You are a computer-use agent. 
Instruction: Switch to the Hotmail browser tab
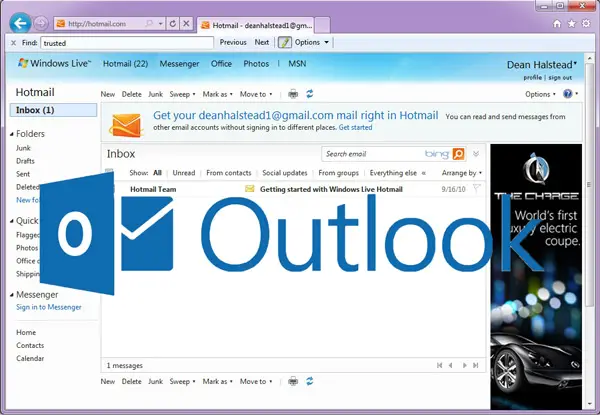coord(256,25)
